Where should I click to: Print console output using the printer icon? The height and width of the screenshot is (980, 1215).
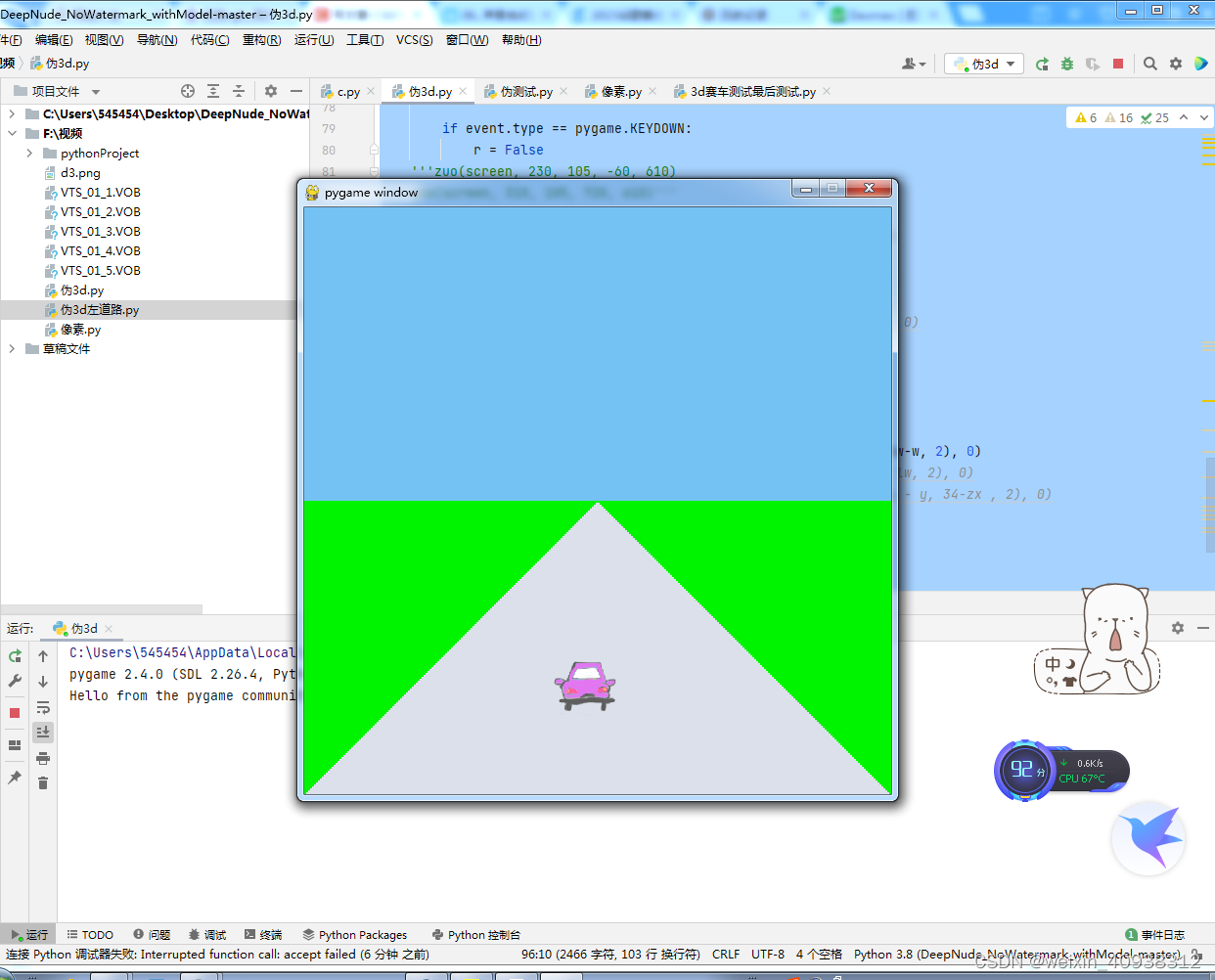click(43, 759)
